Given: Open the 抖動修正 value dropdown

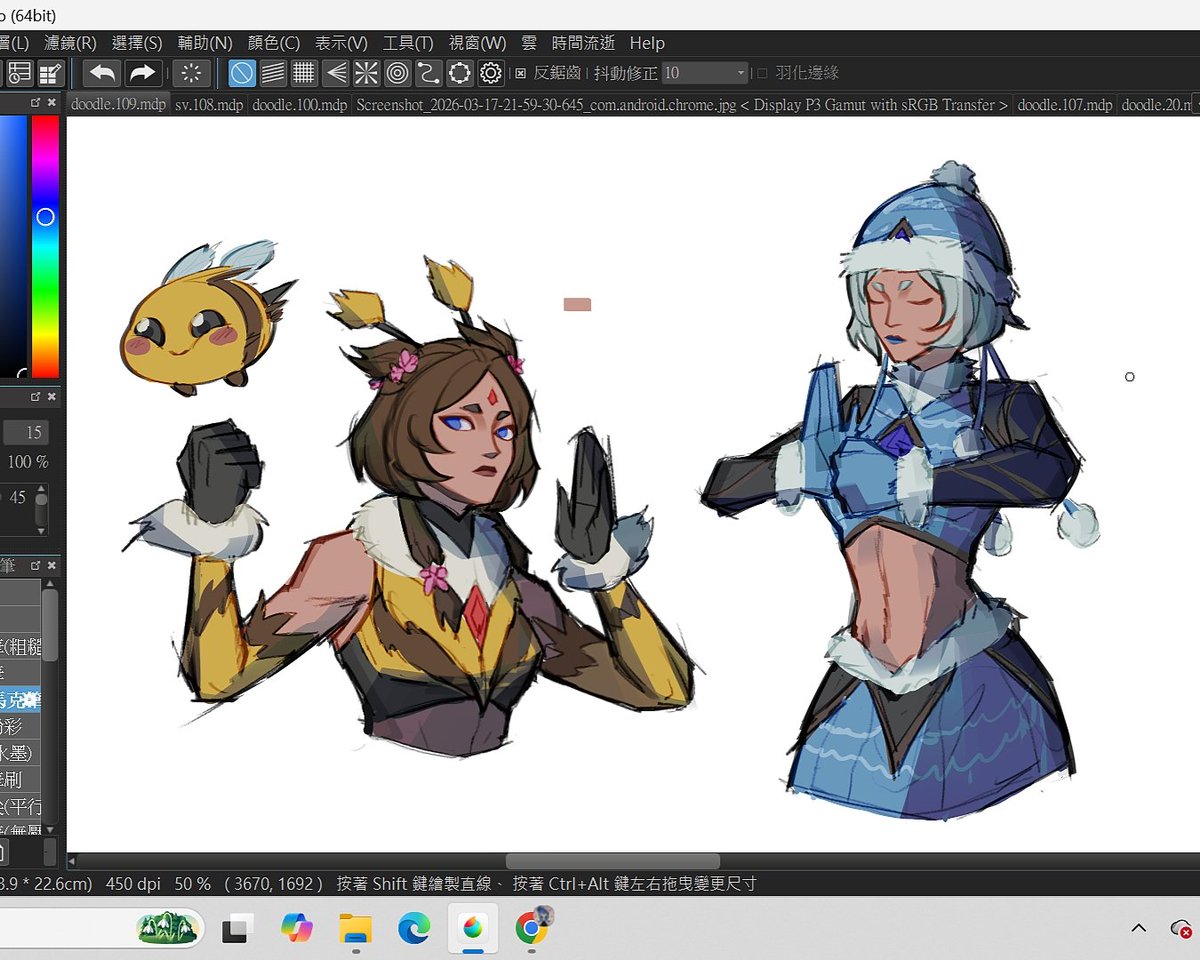Looking at the screenshot, I should [x=705, y=73].
